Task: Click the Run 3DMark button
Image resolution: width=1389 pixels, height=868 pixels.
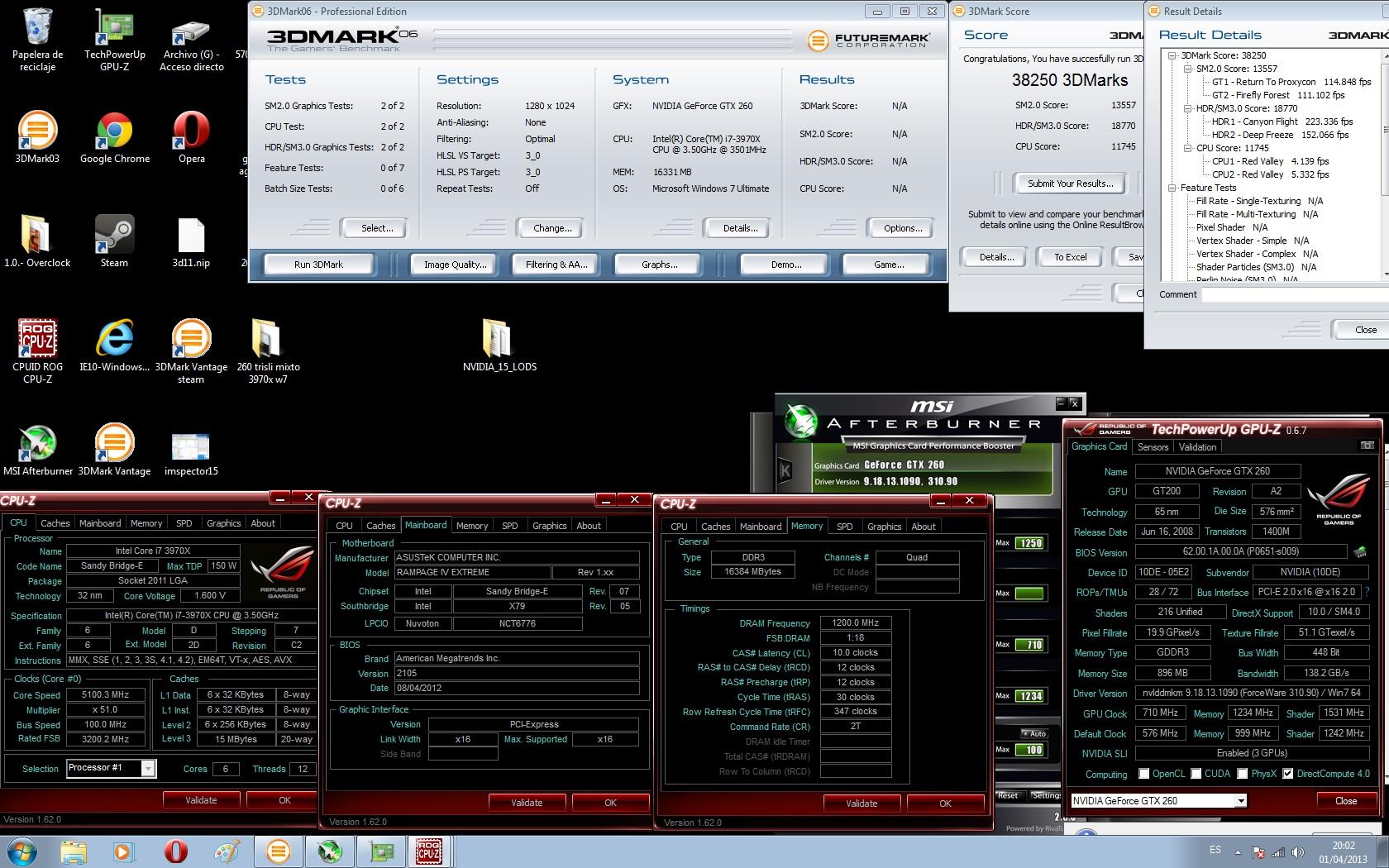Action: point(318,265)
